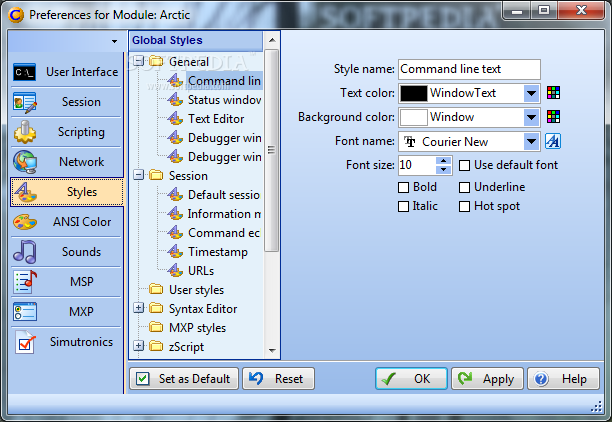Viewport: 612px width, 422px height.
Task: Expand the zScript tree node
Action: pos(138,346)
